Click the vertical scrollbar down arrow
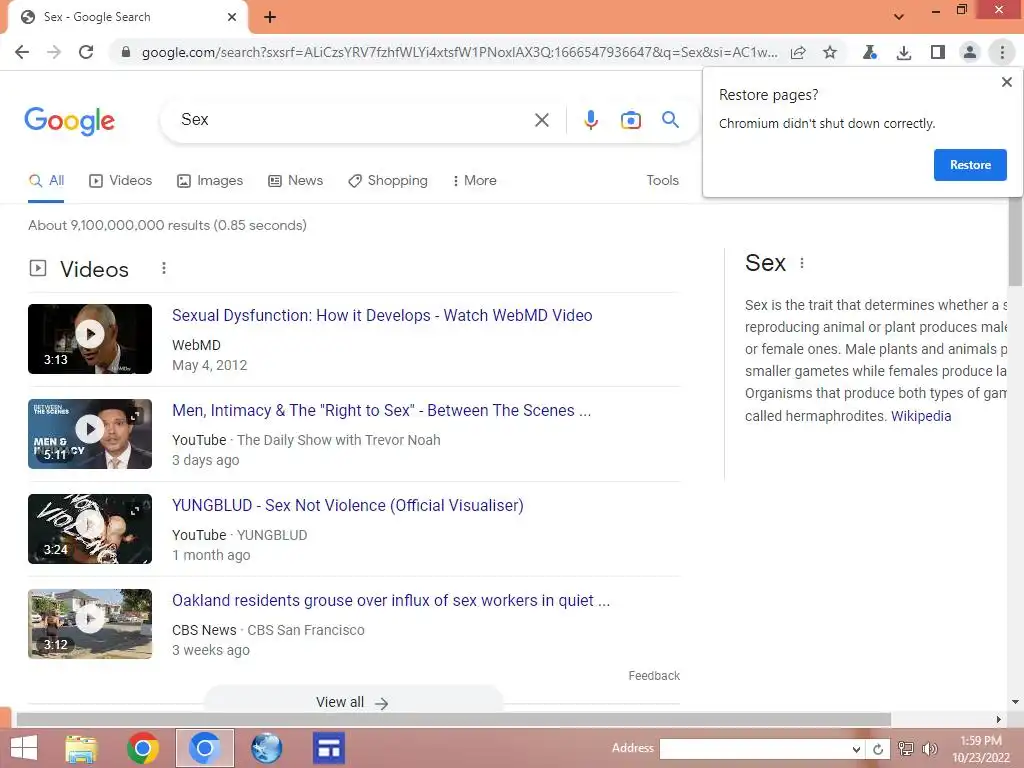Screen dimensions: 1024x768 click(1015, 702)
